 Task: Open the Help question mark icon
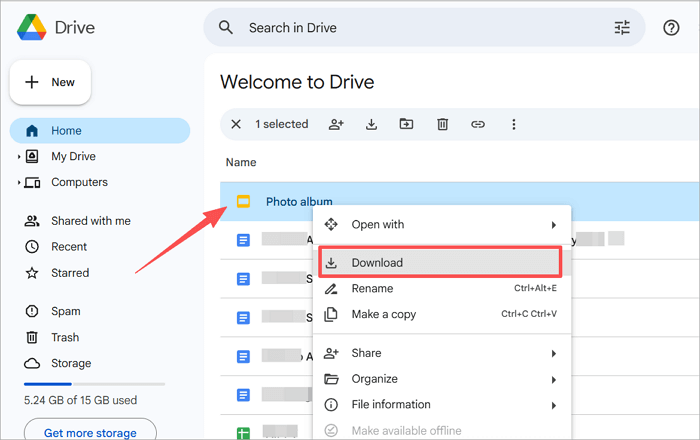[x=671, y=28]
